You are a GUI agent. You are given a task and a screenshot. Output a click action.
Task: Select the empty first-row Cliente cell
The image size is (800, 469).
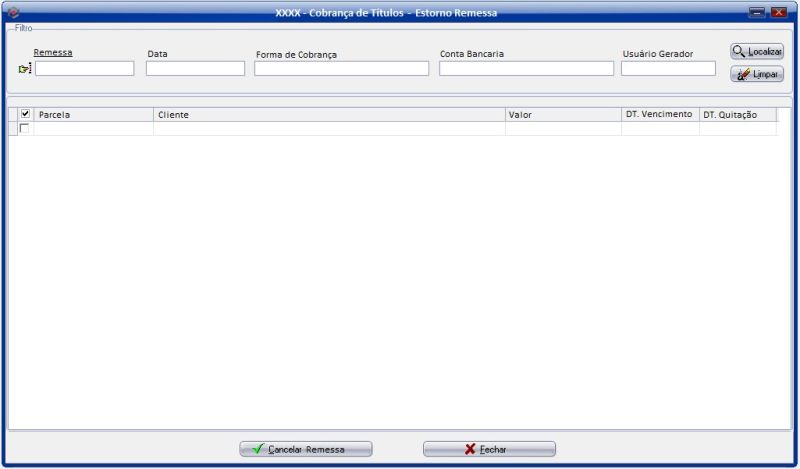pyautogui.click(x=329, y=129)
